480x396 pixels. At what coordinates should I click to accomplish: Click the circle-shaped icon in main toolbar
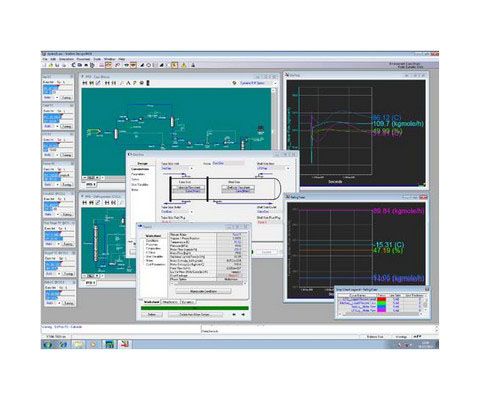pyautogui.click(x=149, y=65)
